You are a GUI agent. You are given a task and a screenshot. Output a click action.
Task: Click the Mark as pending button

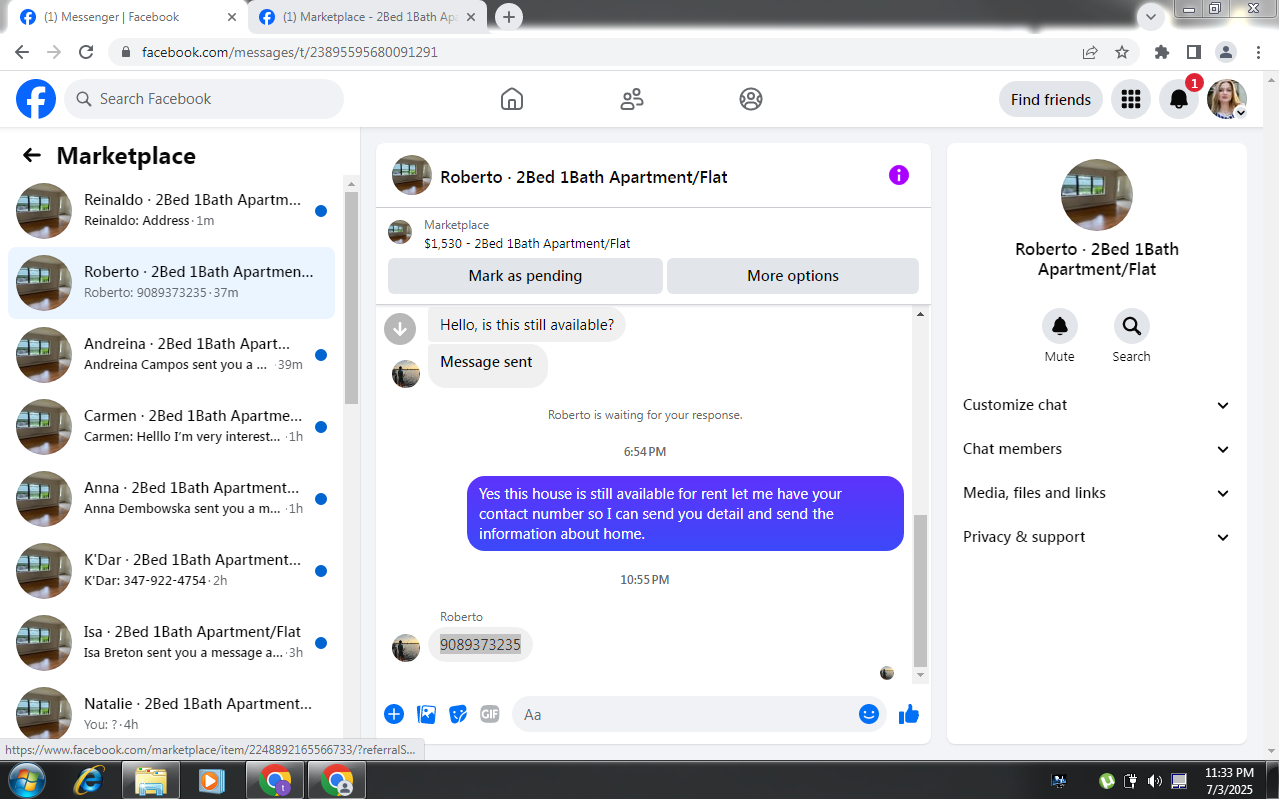[x=525, y=276]
